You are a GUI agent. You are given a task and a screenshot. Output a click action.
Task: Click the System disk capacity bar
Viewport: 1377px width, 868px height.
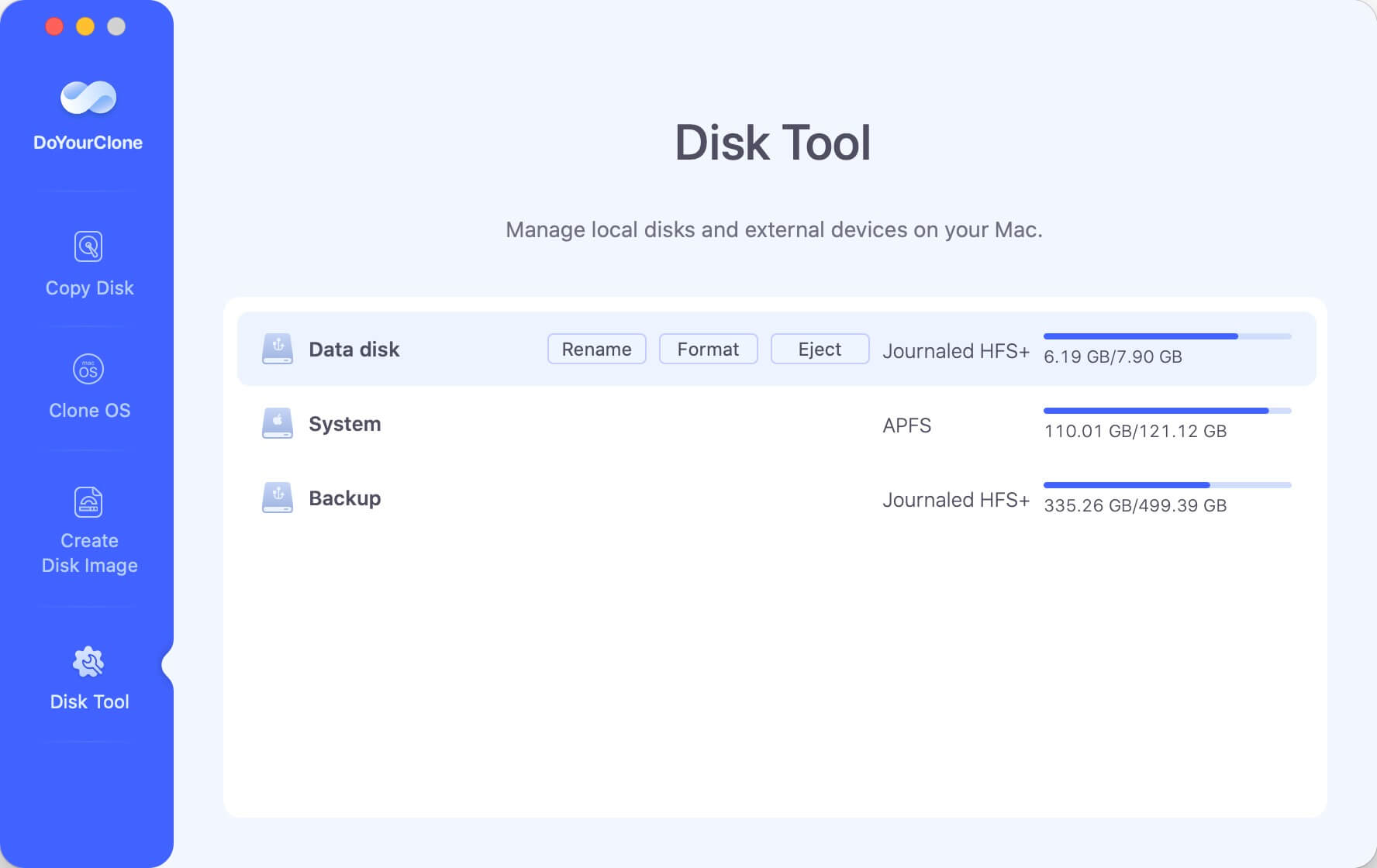[1167, 411]
